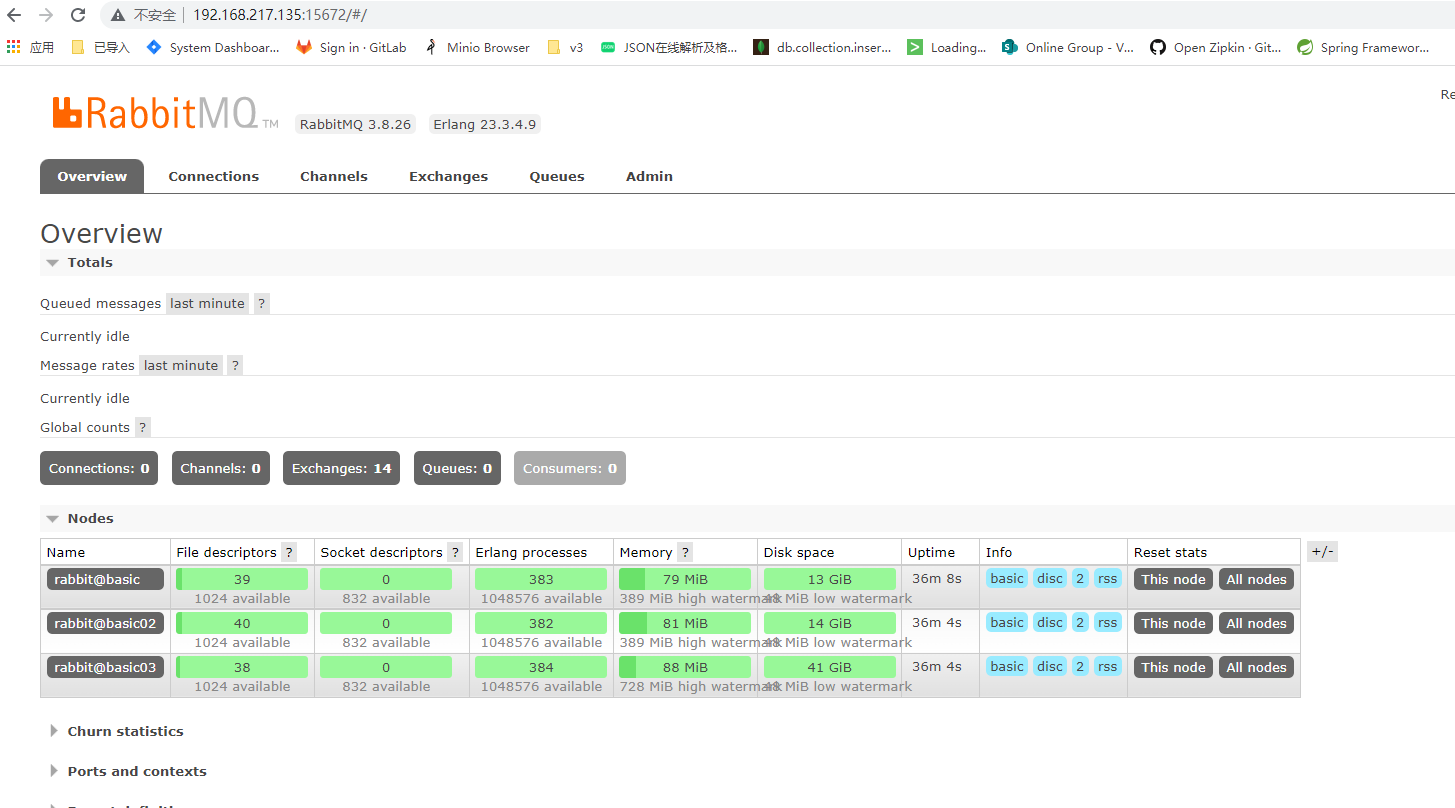
Task: Click rabbit@basic memory bar 79 MiB
Action: [685, 579]
